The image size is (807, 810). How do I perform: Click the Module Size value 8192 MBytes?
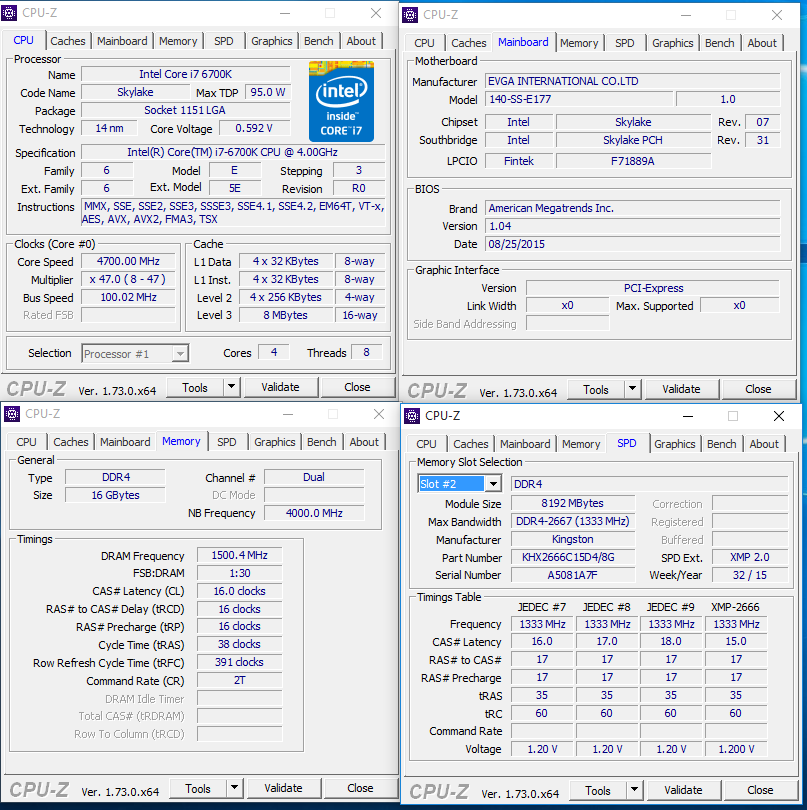tap(573, 503)
